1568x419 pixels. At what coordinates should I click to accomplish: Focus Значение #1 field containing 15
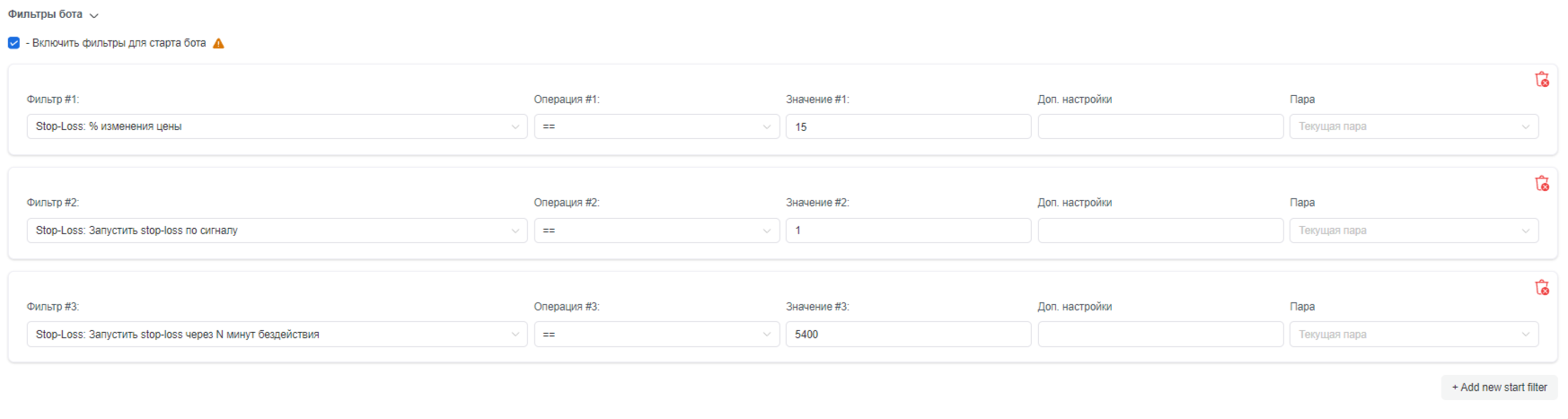coord(909,127)
